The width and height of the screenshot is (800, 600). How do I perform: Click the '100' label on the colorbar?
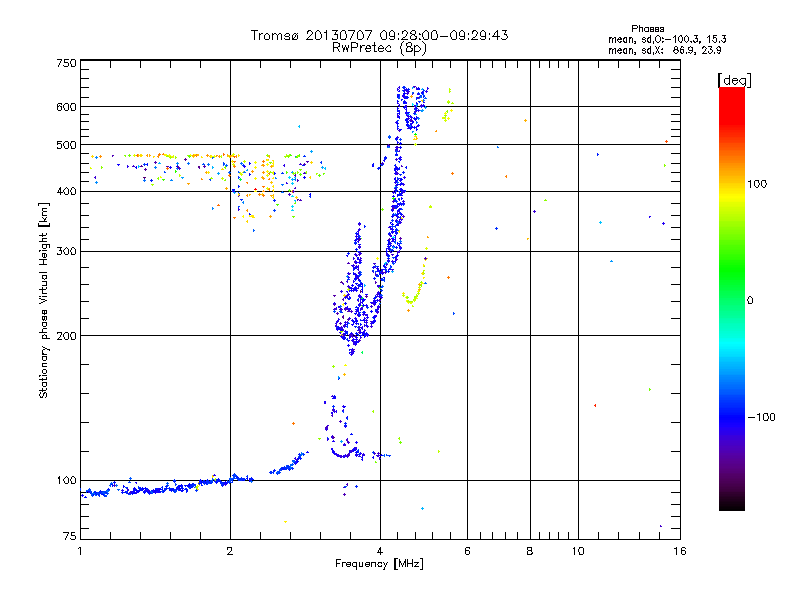[757, 184]
